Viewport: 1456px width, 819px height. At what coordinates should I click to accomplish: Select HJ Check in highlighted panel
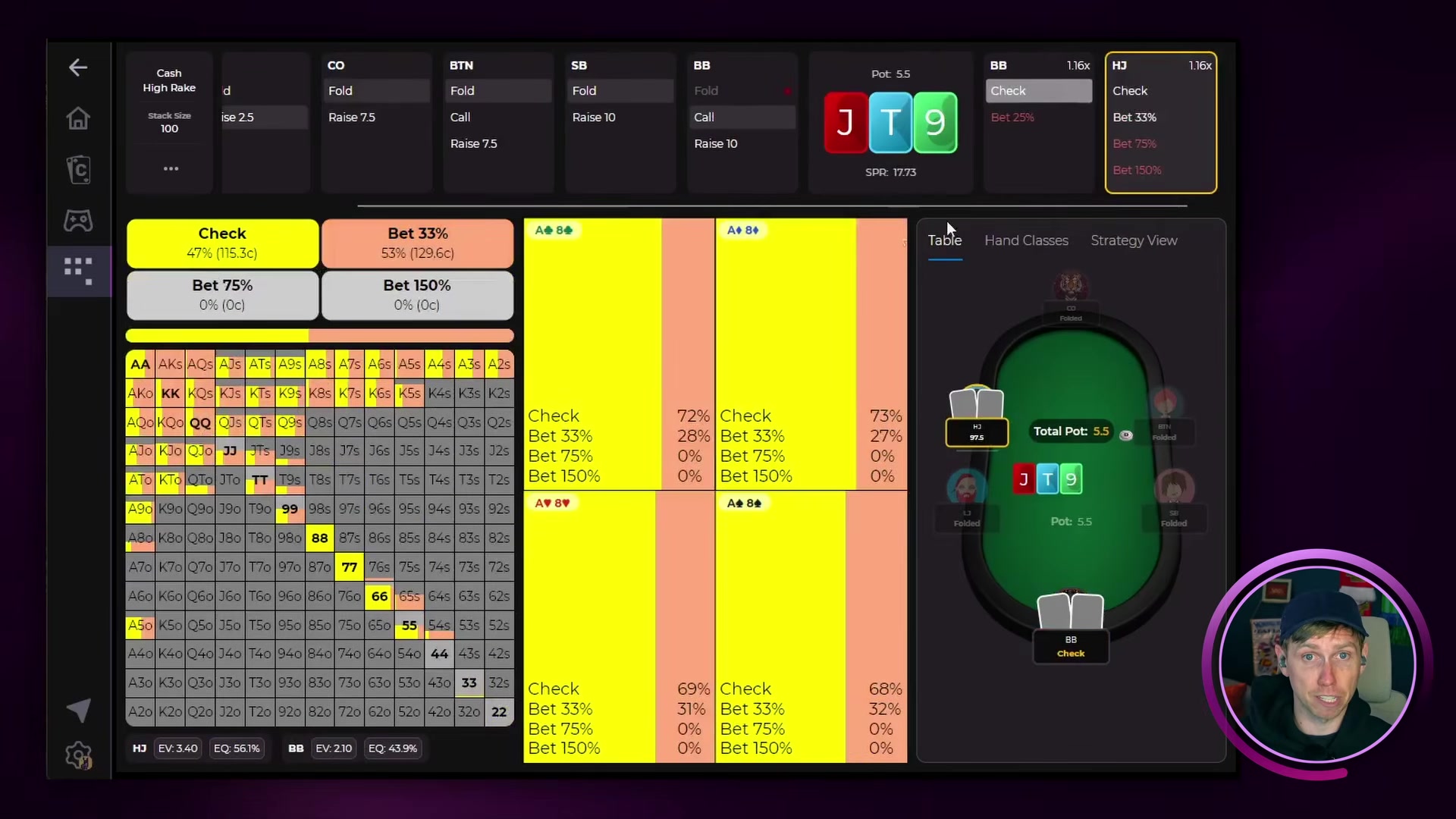click(x=1161, y=90)
